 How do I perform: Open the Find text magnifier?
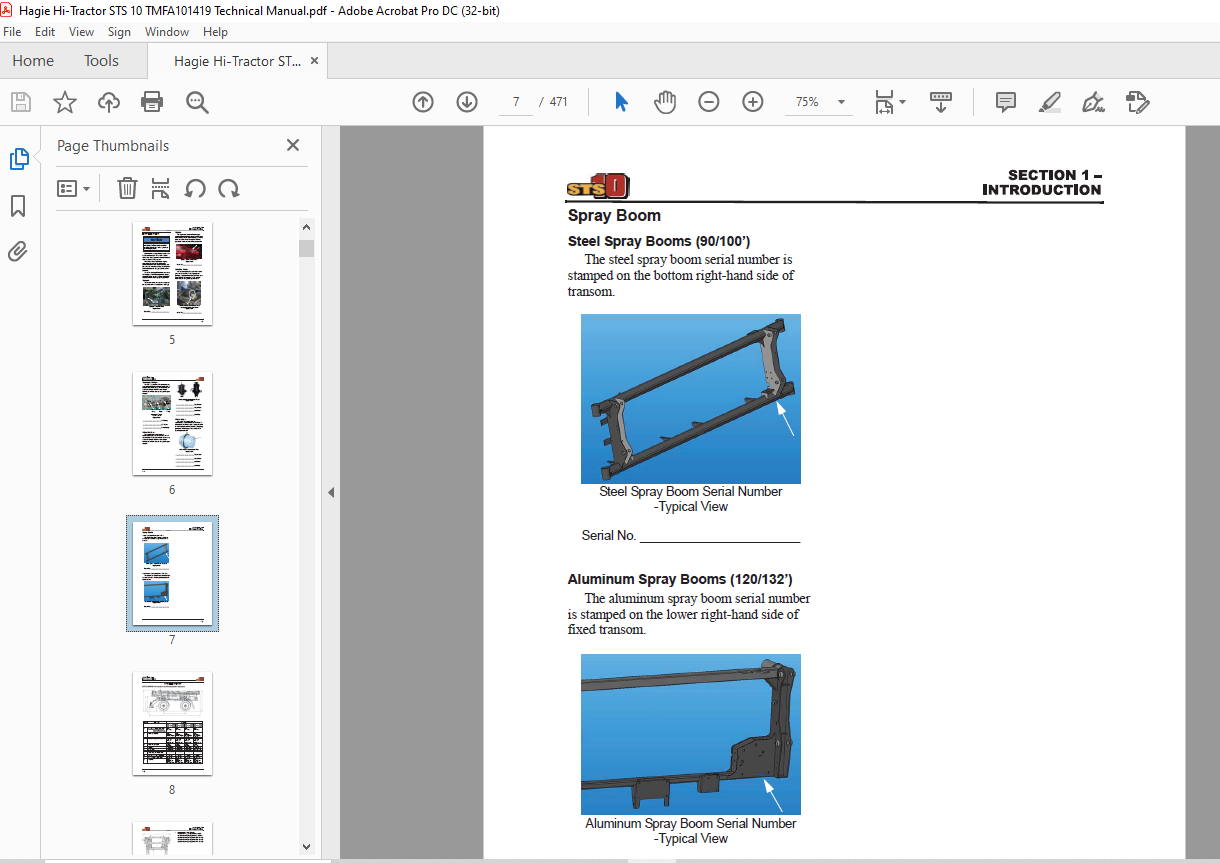[197, 102]
